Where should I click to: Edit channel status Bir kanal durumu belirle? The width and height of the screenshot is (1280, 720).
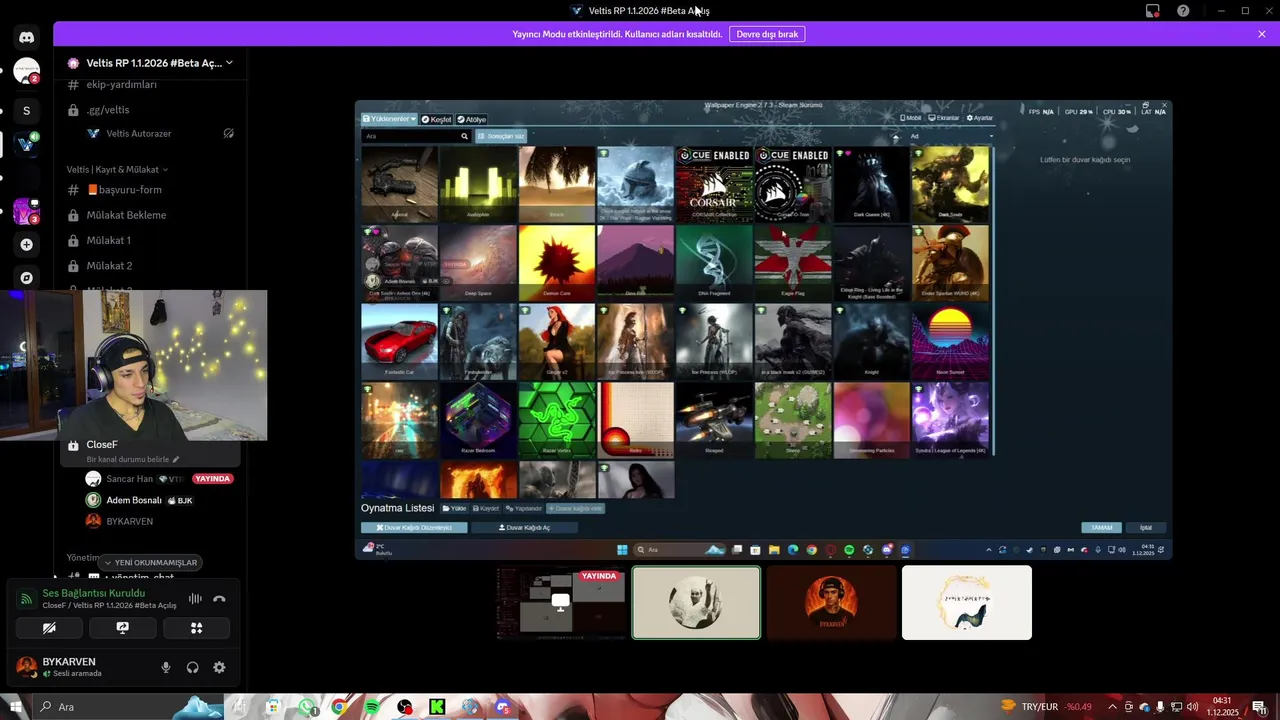coord(133,459)
